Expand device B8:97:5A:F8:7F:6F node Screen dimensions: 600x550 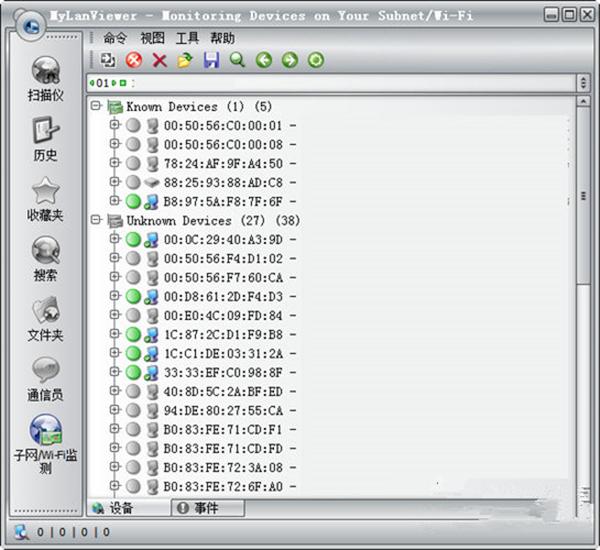tap(114, 201)
